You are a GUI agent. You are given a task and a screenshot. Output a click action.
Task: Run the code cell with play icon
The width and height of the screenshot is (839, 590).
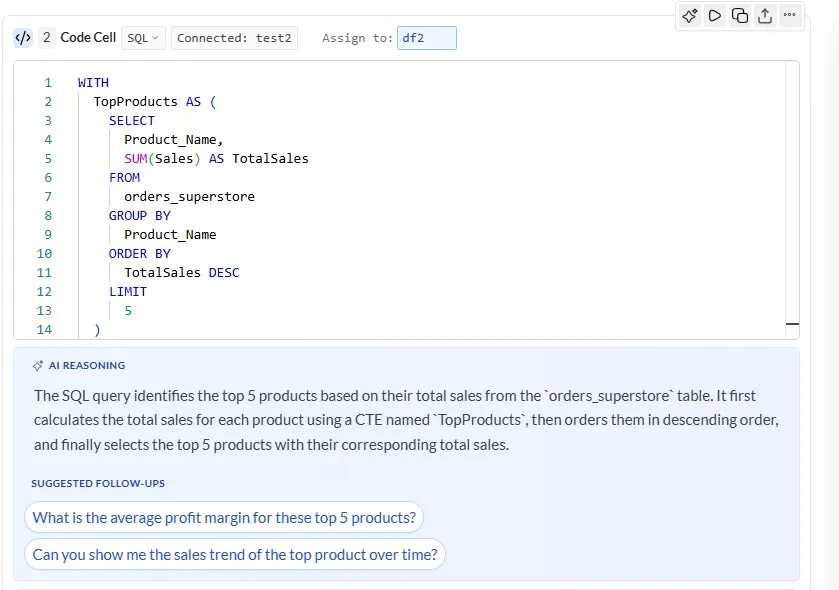pyautogui.click(x=715, y=15)
